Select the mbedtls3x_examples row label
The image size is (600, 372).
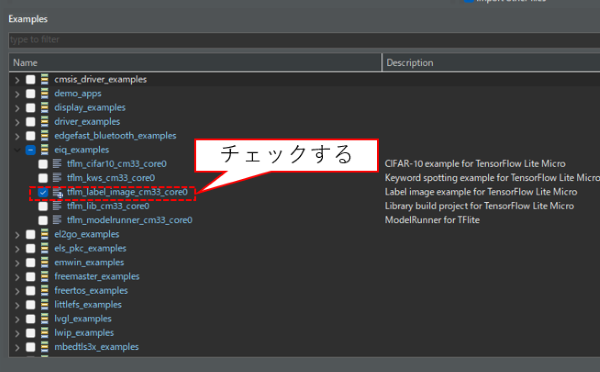(96, 347)
